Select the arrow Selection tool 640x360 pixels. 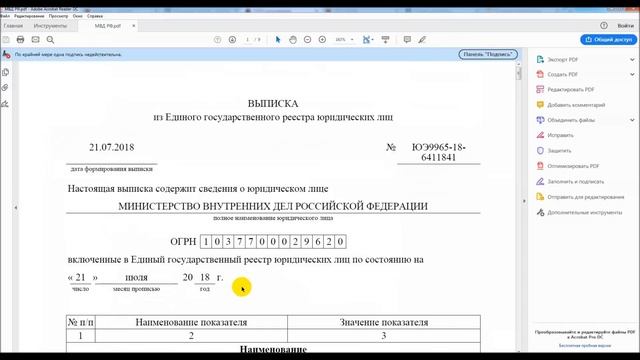(278, 40)
